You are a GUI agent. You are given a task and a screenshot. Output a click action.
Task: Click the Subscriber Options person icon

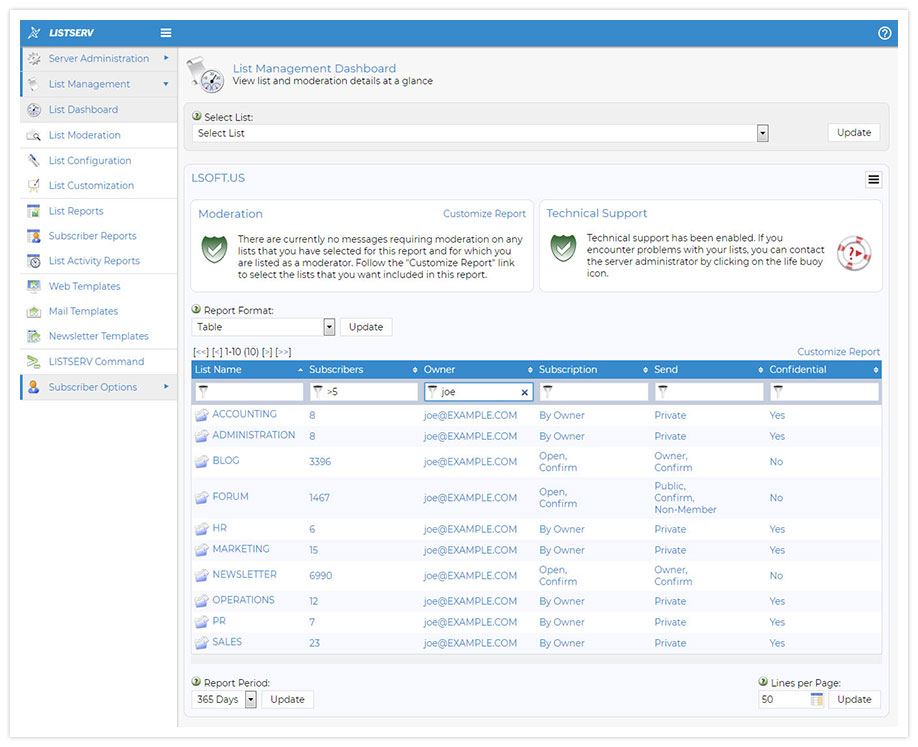pos(34,387)
